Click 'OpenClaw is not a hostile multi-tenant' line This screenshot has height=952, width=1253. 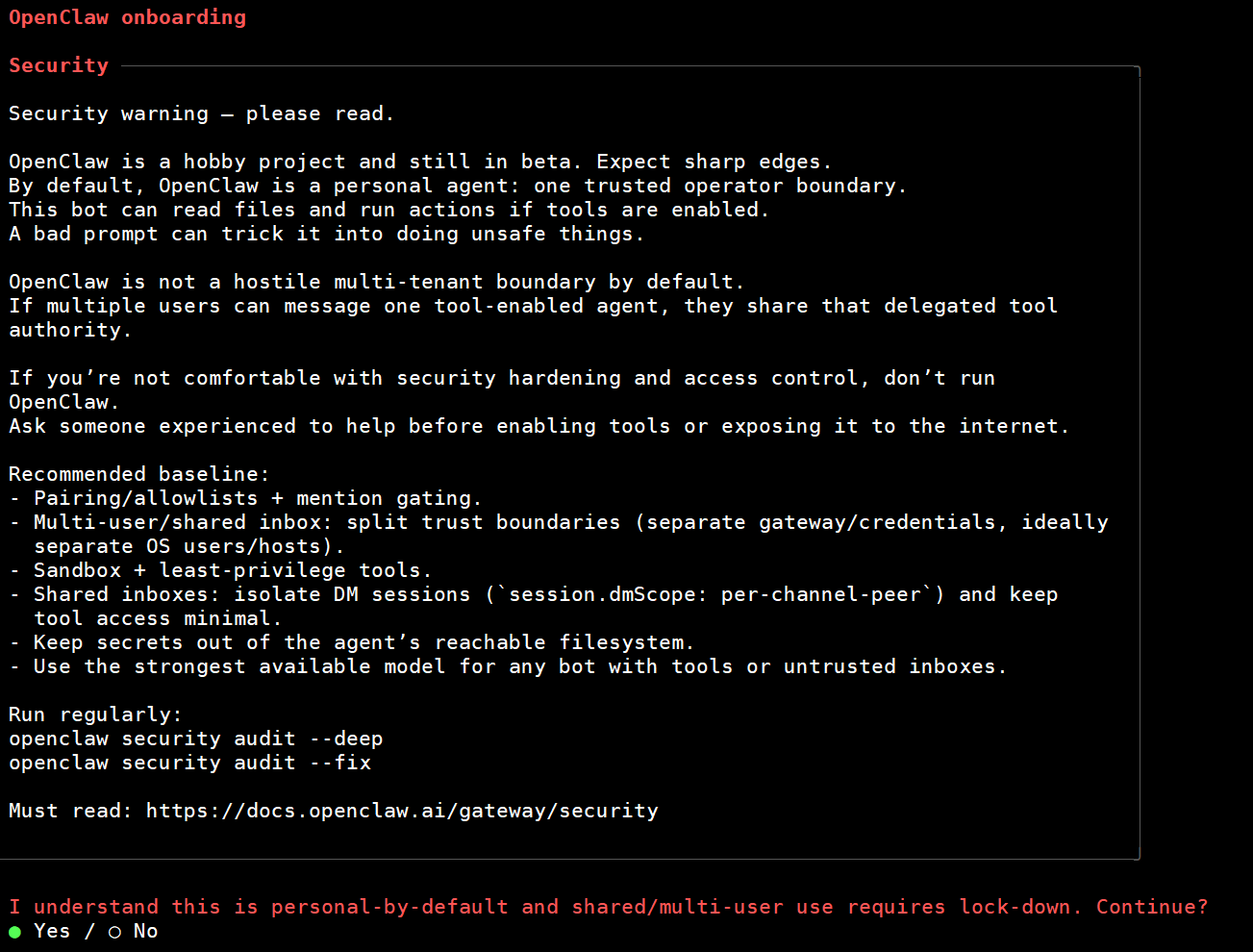(x=377, y=282)
